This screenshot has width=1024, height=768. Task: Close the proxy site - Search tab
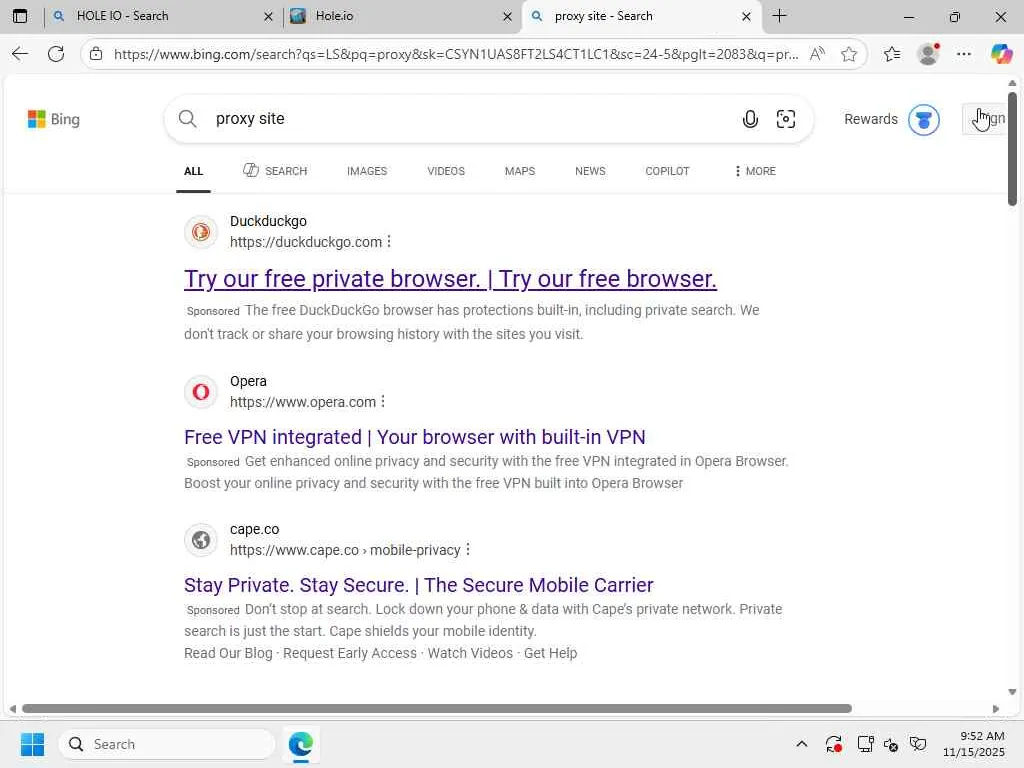[746, 16]
